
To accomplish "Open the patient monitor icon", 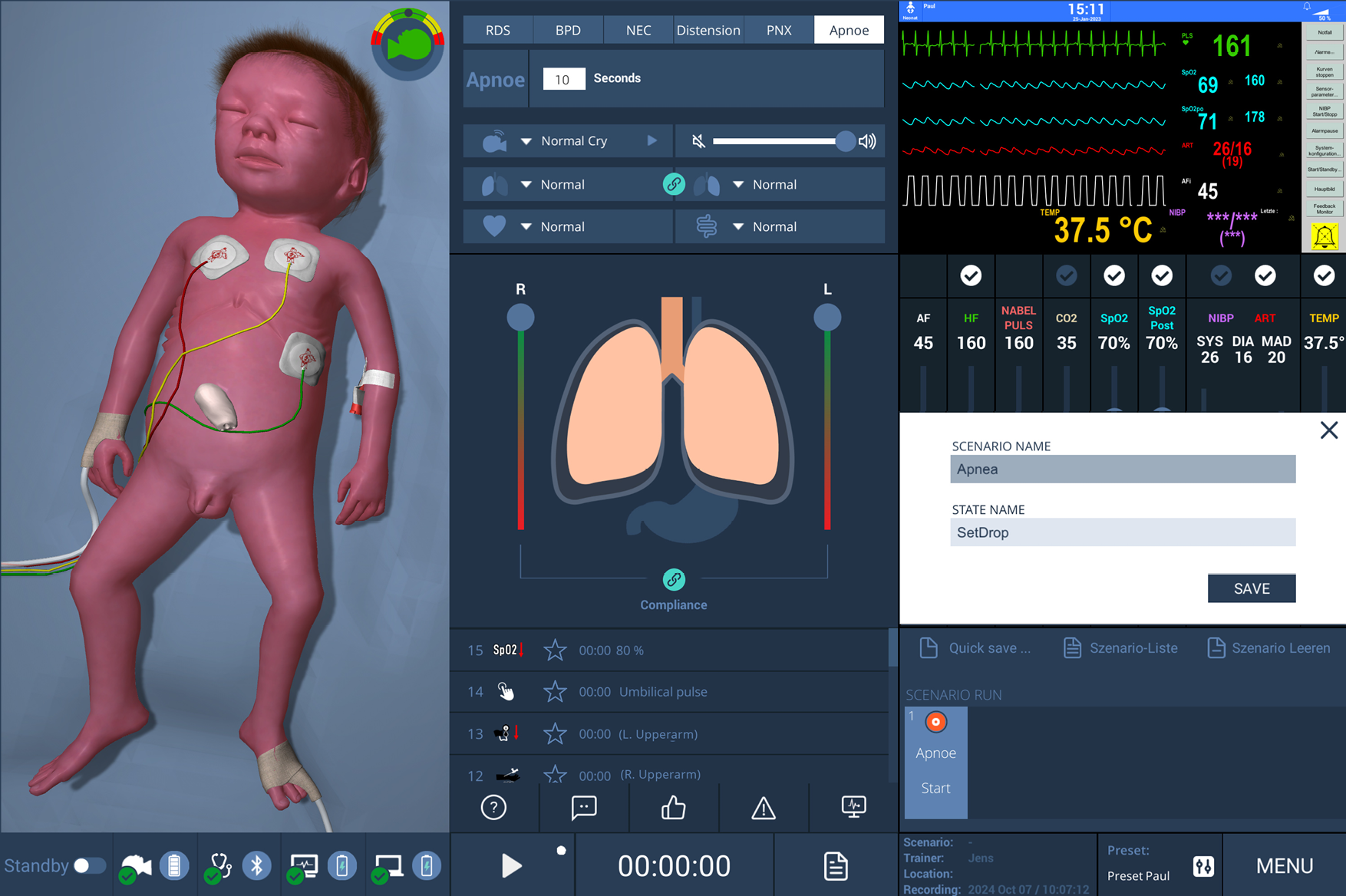I will tap(853, 806).
